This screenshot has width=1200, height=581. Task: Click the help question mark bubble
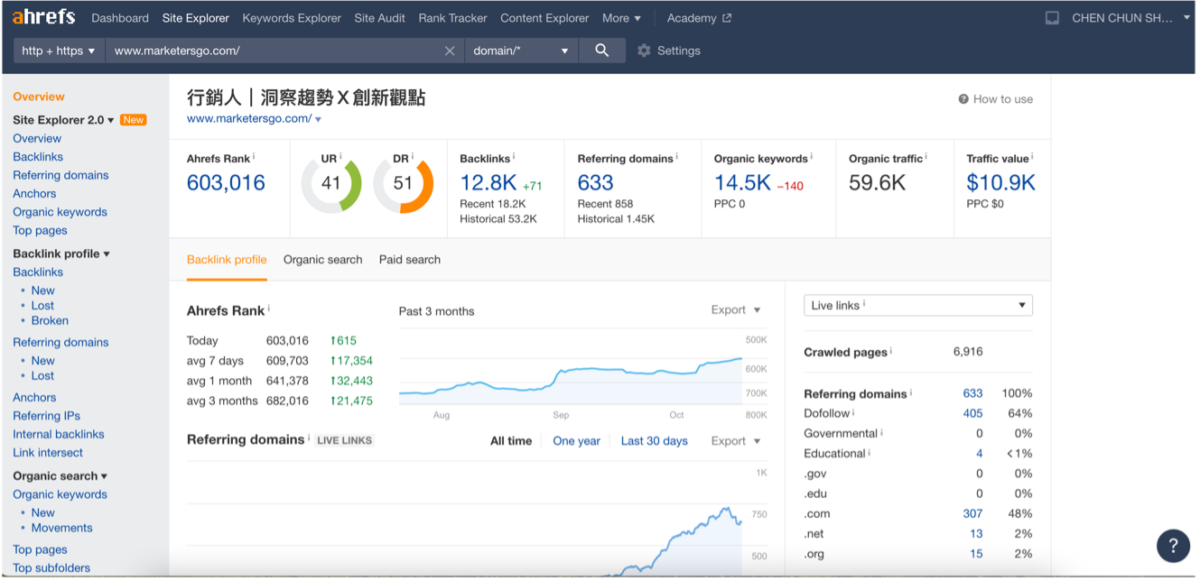(1173, 545)
